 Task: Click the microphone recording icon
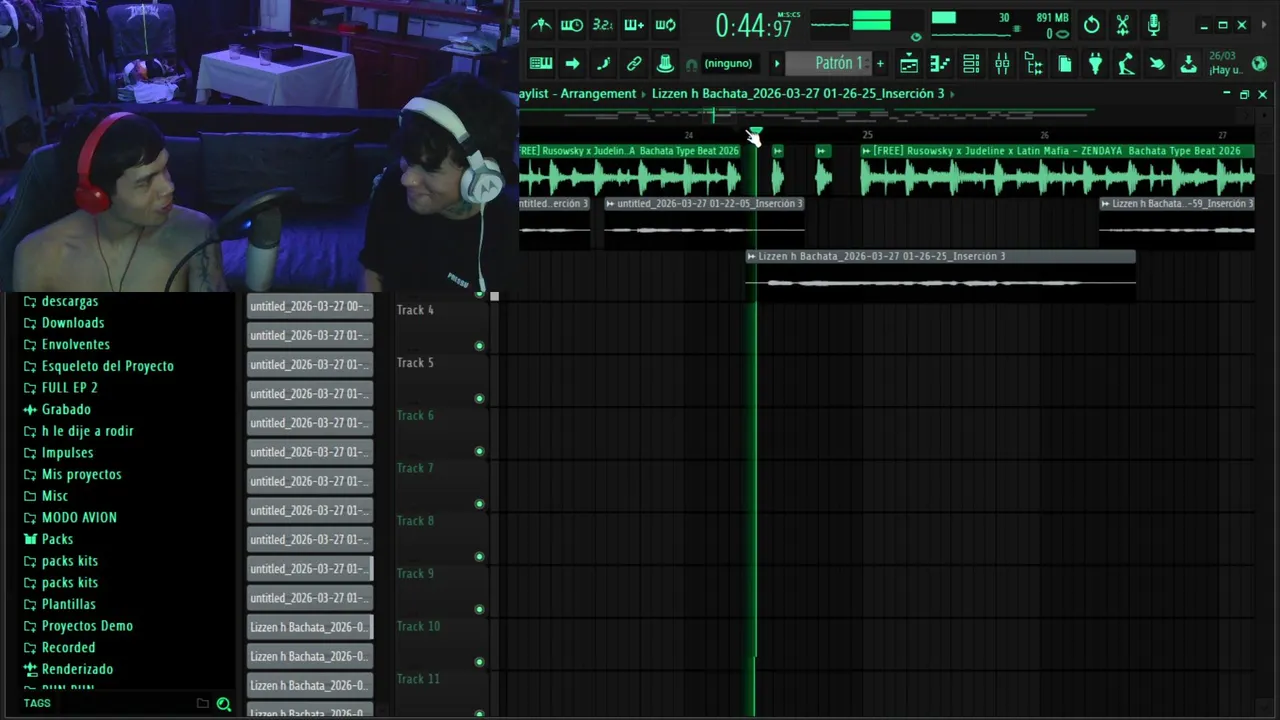pos(1154,25)
